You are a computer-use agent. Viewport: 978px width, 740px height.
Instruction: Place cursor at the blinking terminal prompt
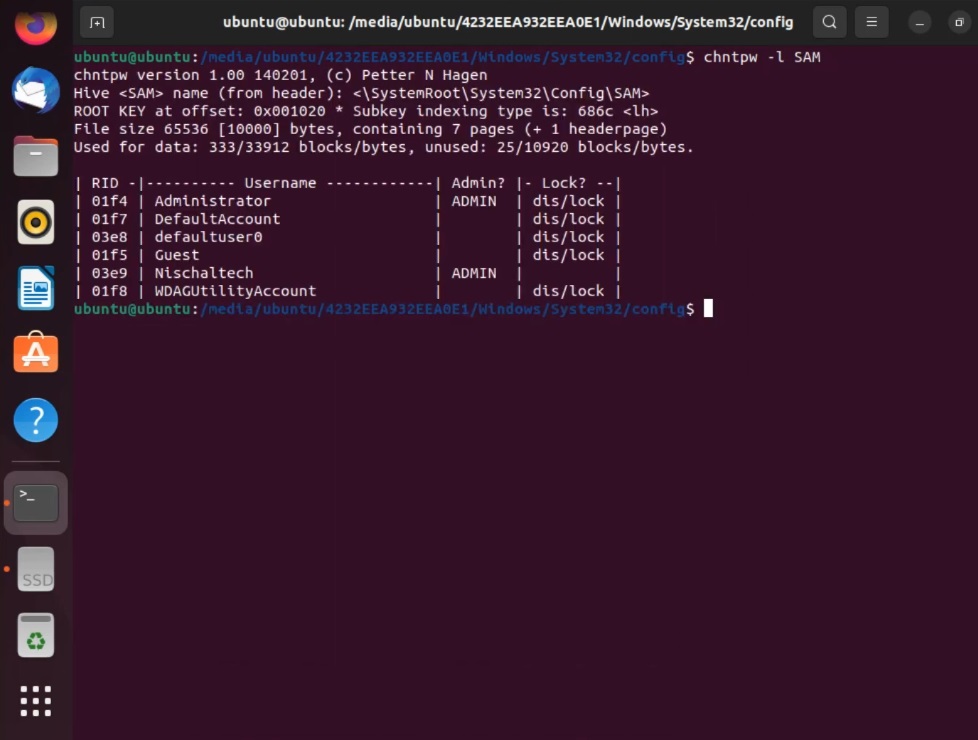(708, 309)
